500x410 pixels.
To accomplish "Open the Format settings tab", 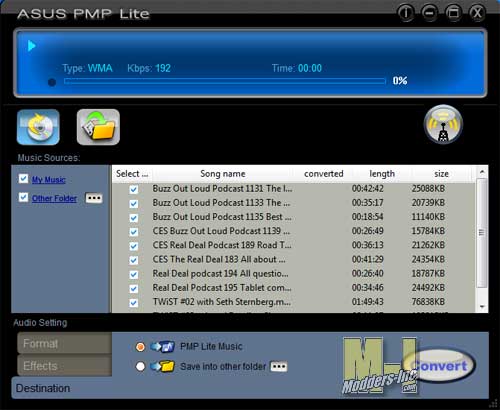I will pyautogui.click(x=64, y=343).
